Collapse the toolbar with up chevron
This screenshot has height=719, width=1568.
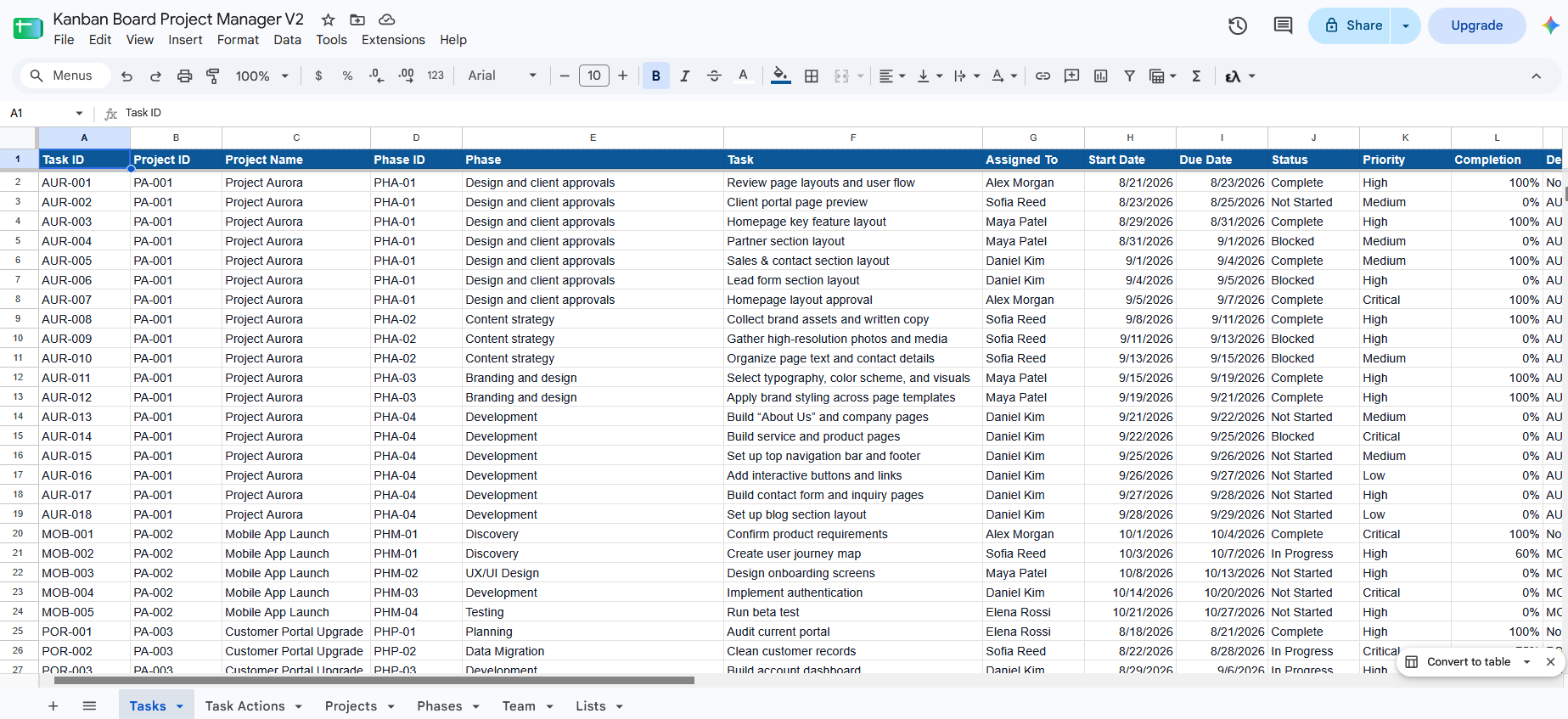(1536, 76)
